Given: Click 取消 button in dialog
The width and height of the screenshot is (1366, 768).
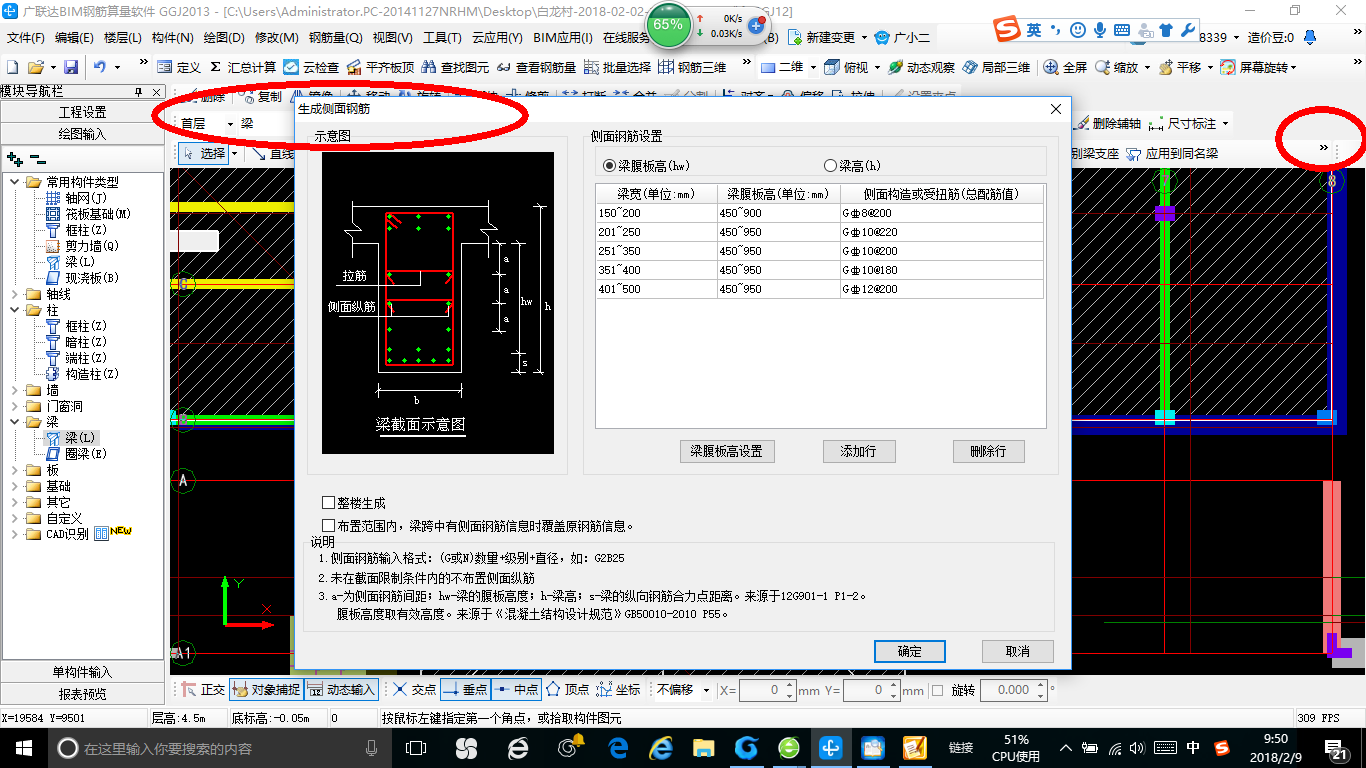Looking at the screenshot, I should point(1018,651).
